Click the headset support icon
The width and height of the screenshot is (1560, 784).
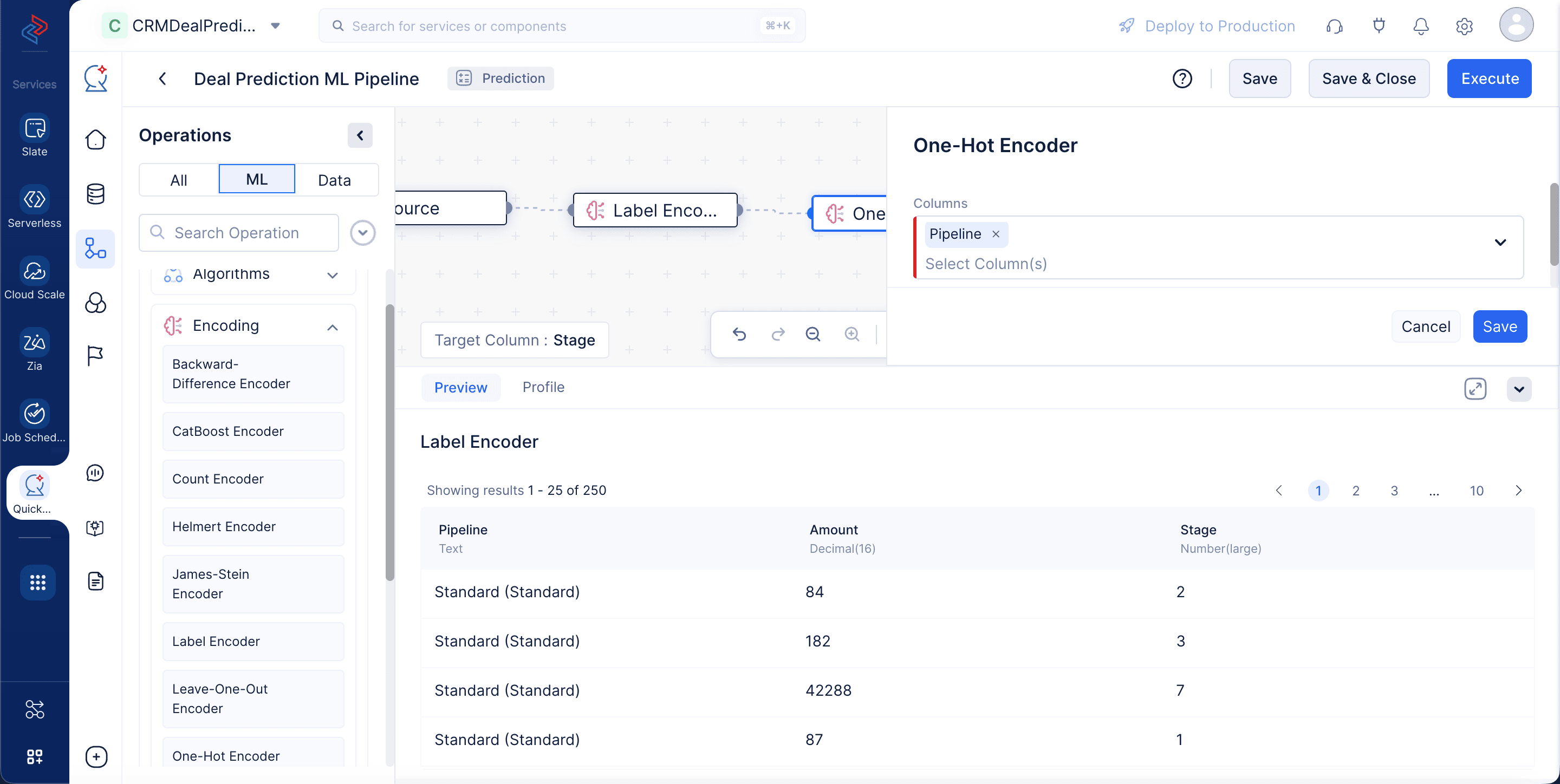coord(1335,26)
